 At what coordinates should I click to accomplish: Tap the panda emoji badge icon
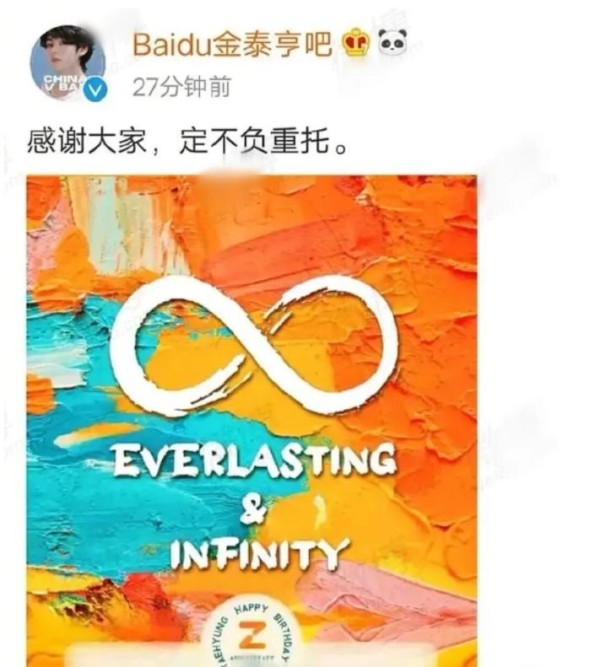click(392, 42)
